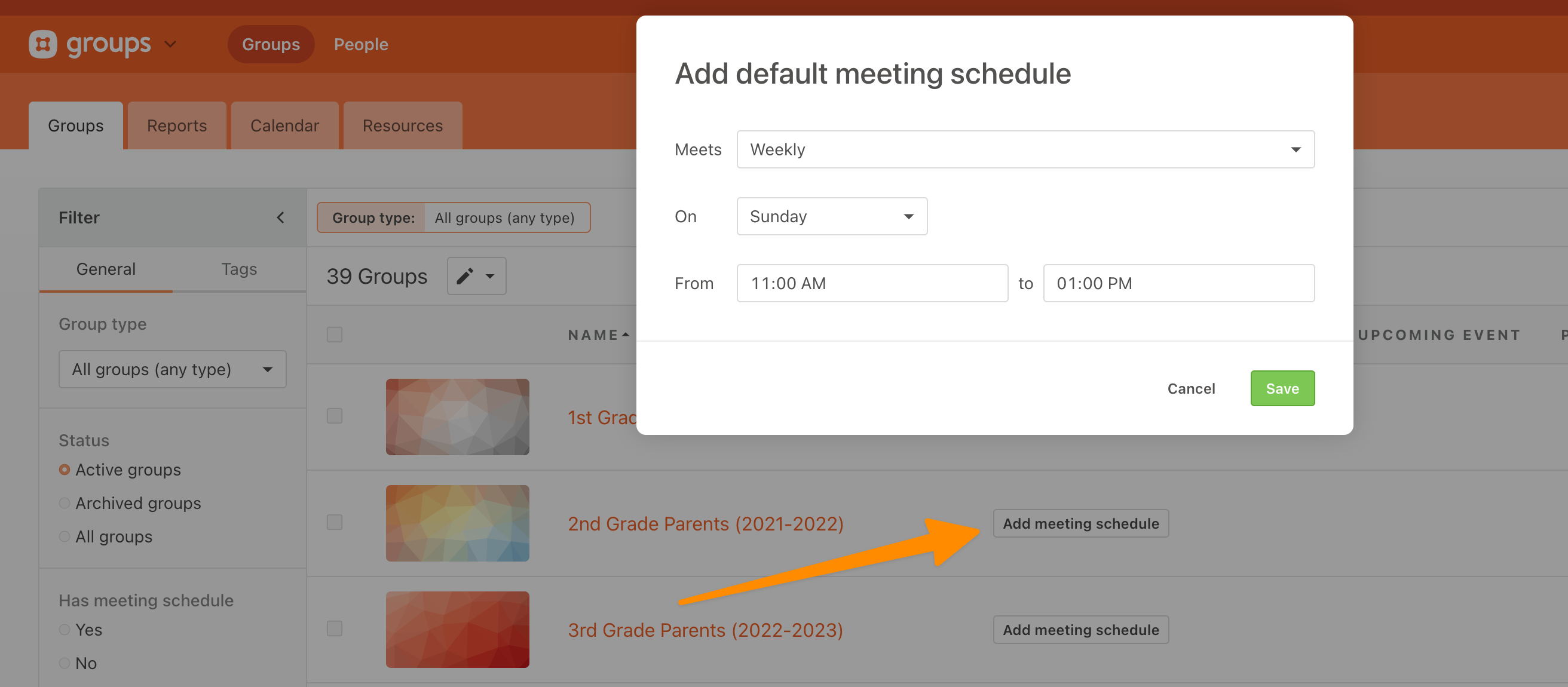Open the Group type filter dropdown
1568x687 pixels.
tap(172, 369)
